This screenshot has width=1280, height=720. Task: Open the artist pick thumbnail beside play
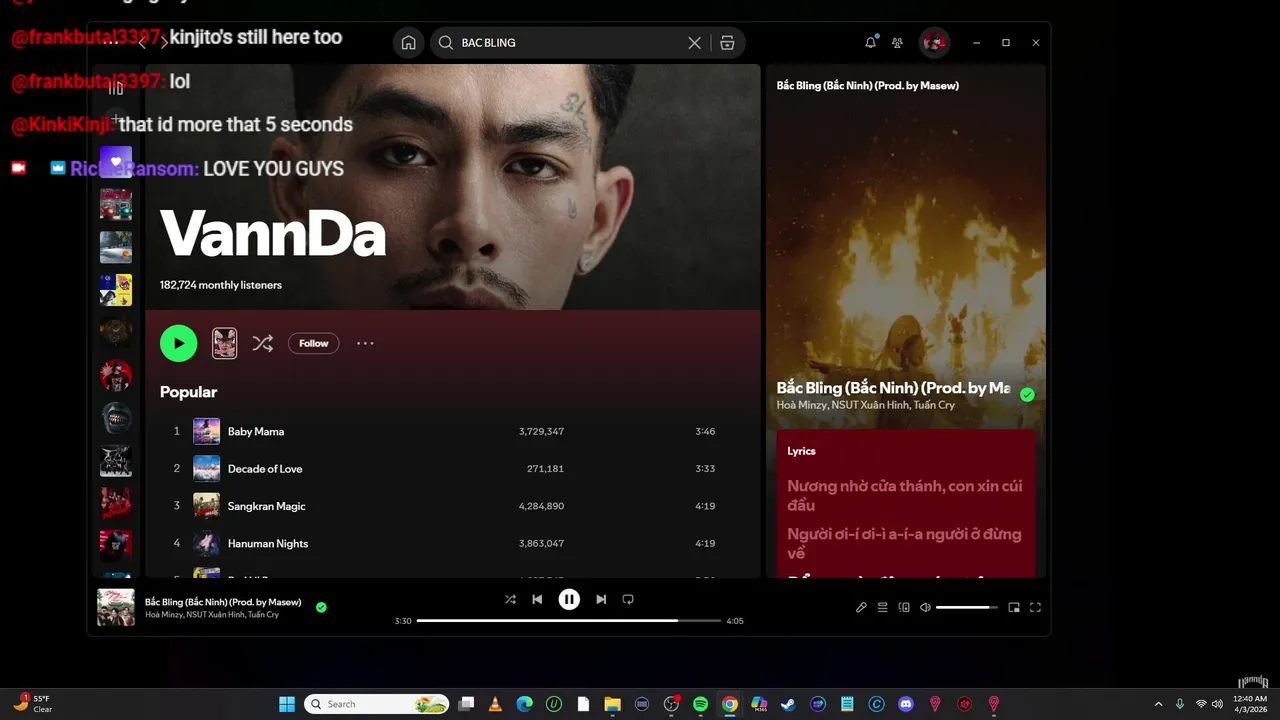pos(225,343)
